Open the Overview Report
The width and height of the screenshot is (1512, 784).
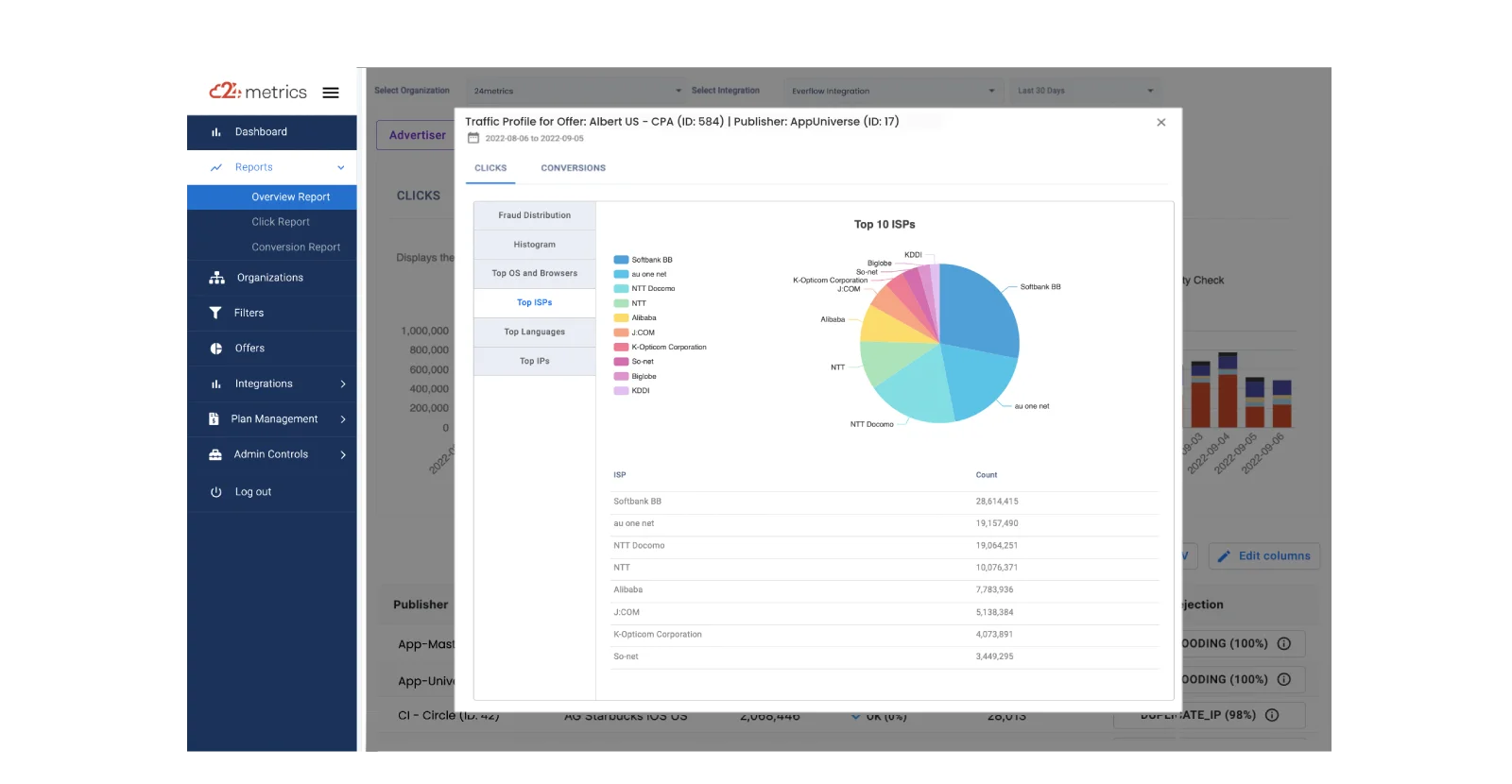(272, 197)
